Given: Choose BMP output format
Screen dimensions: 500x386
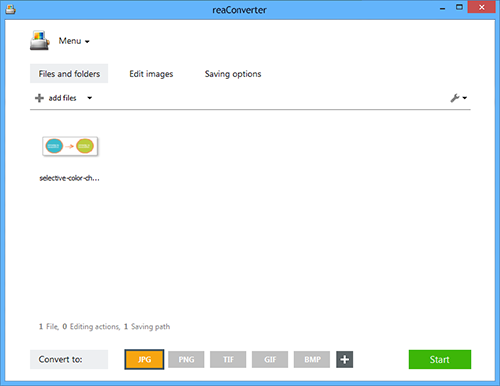Looking at the screenshot, I should 312,359.
